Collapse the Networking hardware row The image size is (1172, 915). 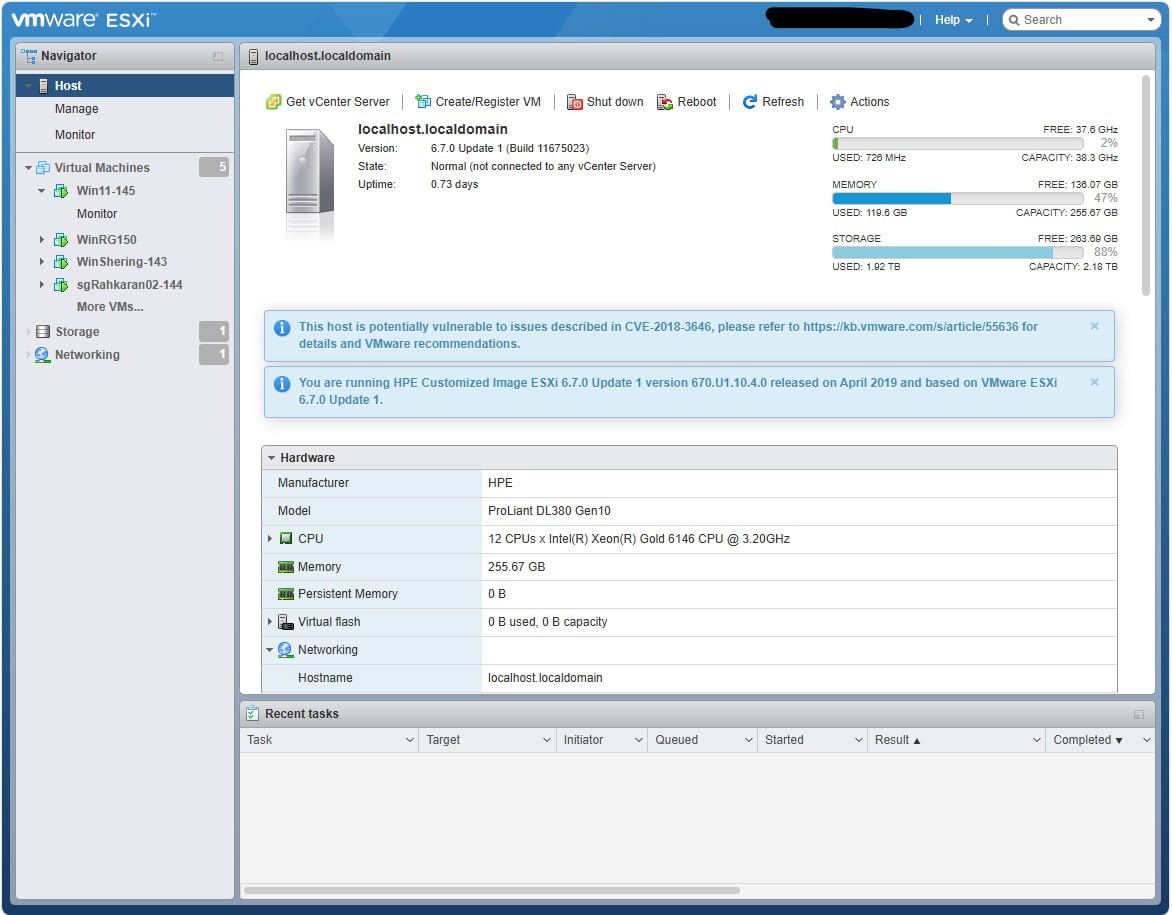coord(270,650)
